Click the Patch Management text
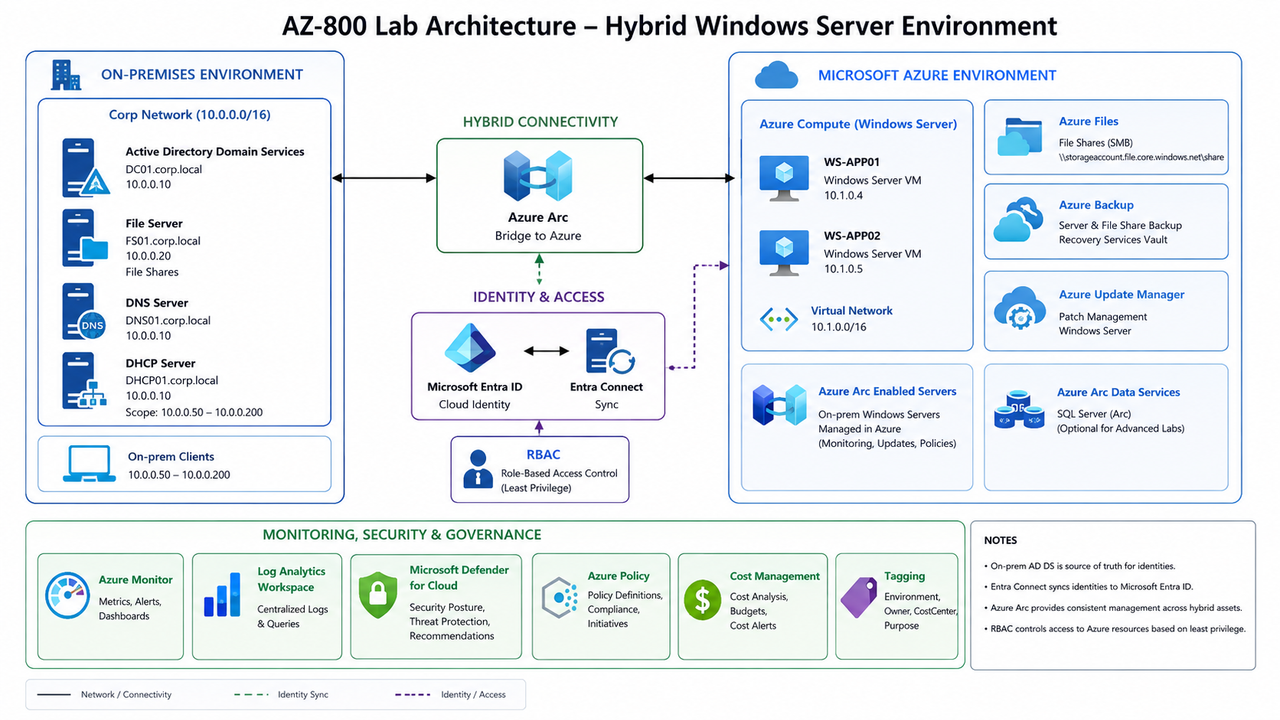The width and height of the screenshot is (1280, 720). 1103,317
